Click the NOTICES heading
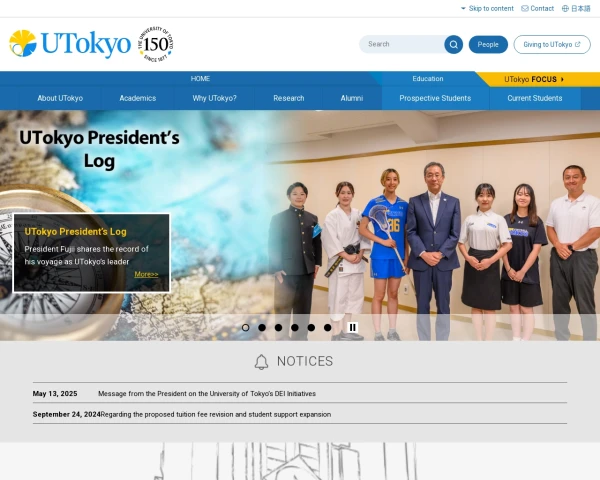 pyautogui.click(x=305, y=361)
